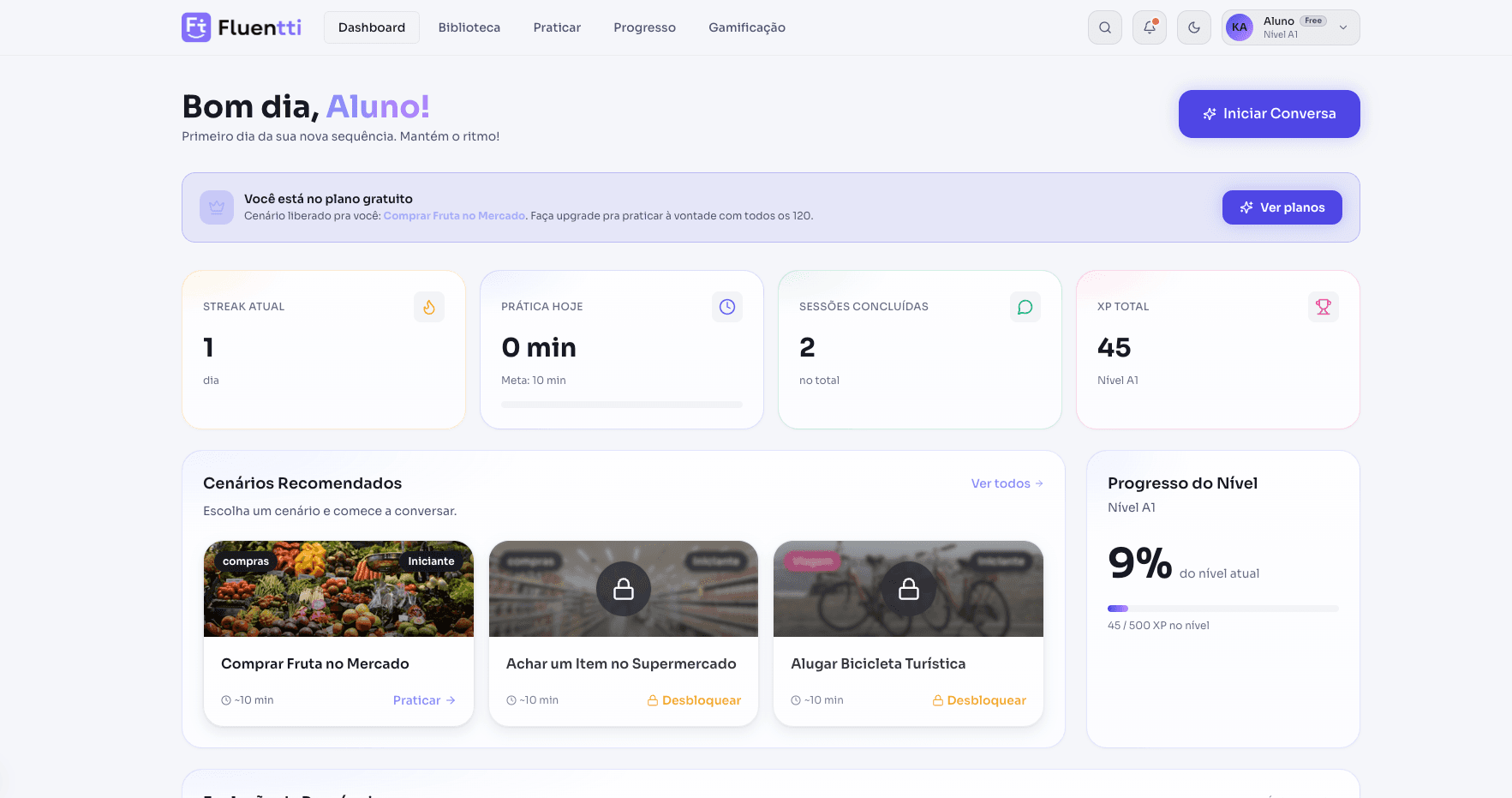This screenshot has width=1512, height=798.
Task: Open the notifications bell icon
Action: point(1150,27)
